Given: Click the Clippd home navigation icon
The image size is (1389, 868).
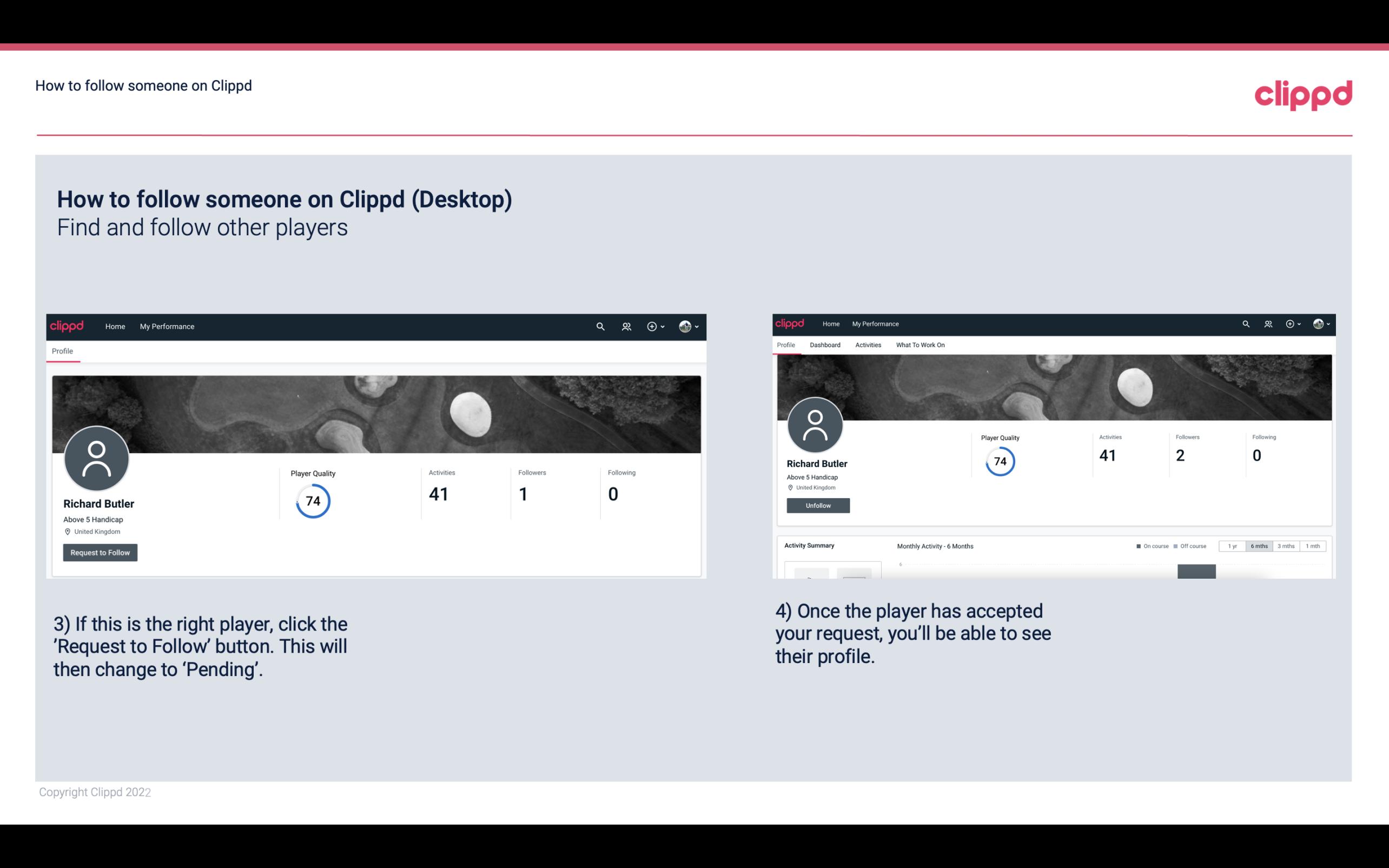Looking at the screenshot, I should coord(67,326).
